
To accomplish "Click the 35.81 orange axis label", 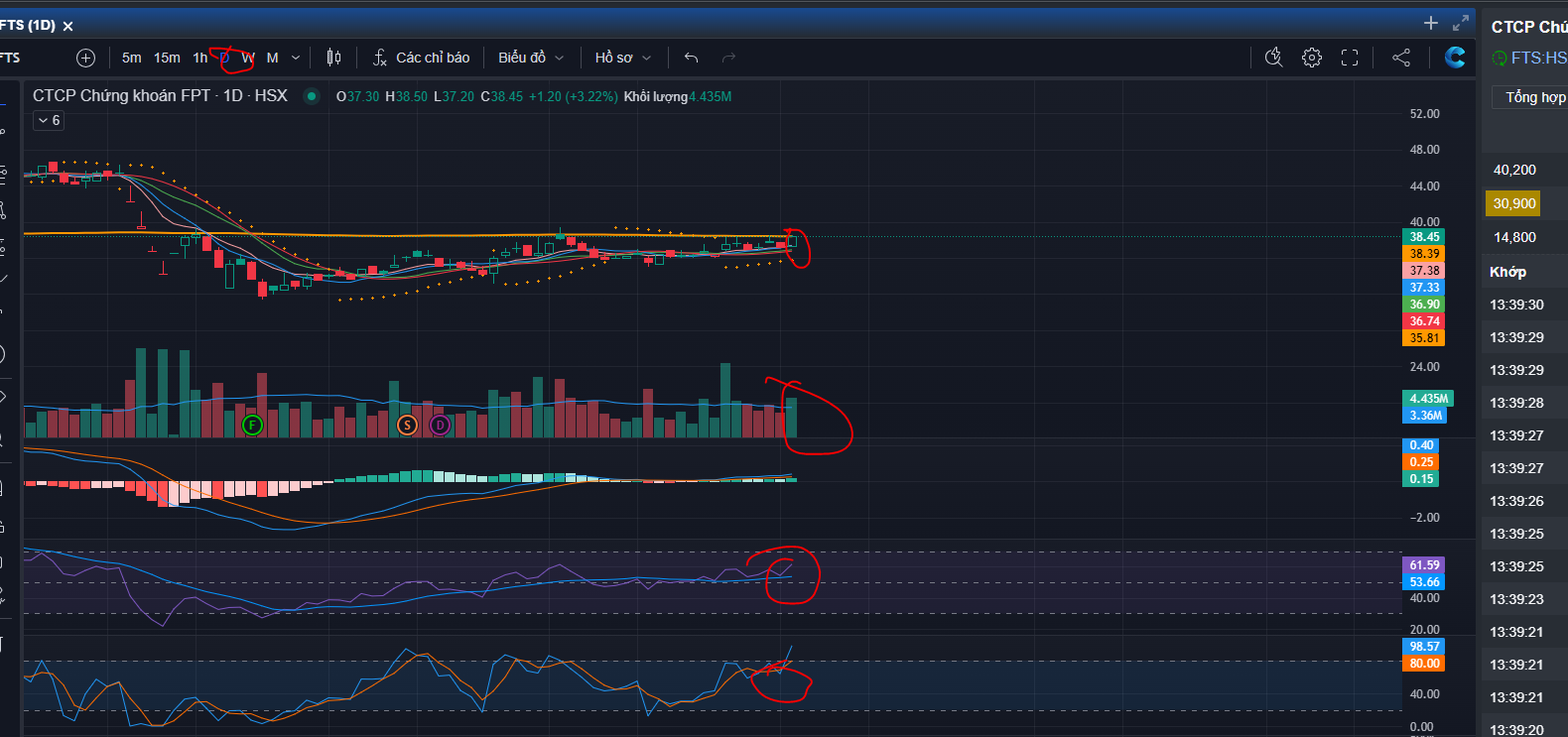I will point(1424,337).
